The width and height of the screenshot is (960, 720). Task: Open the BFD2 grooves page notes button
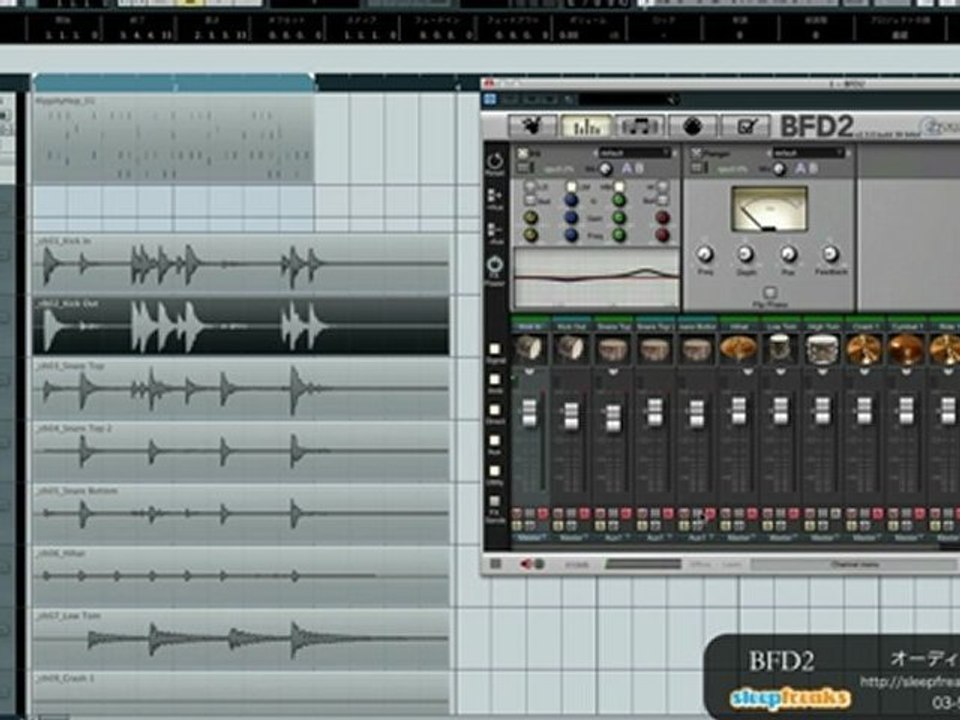tap(639, 126)
